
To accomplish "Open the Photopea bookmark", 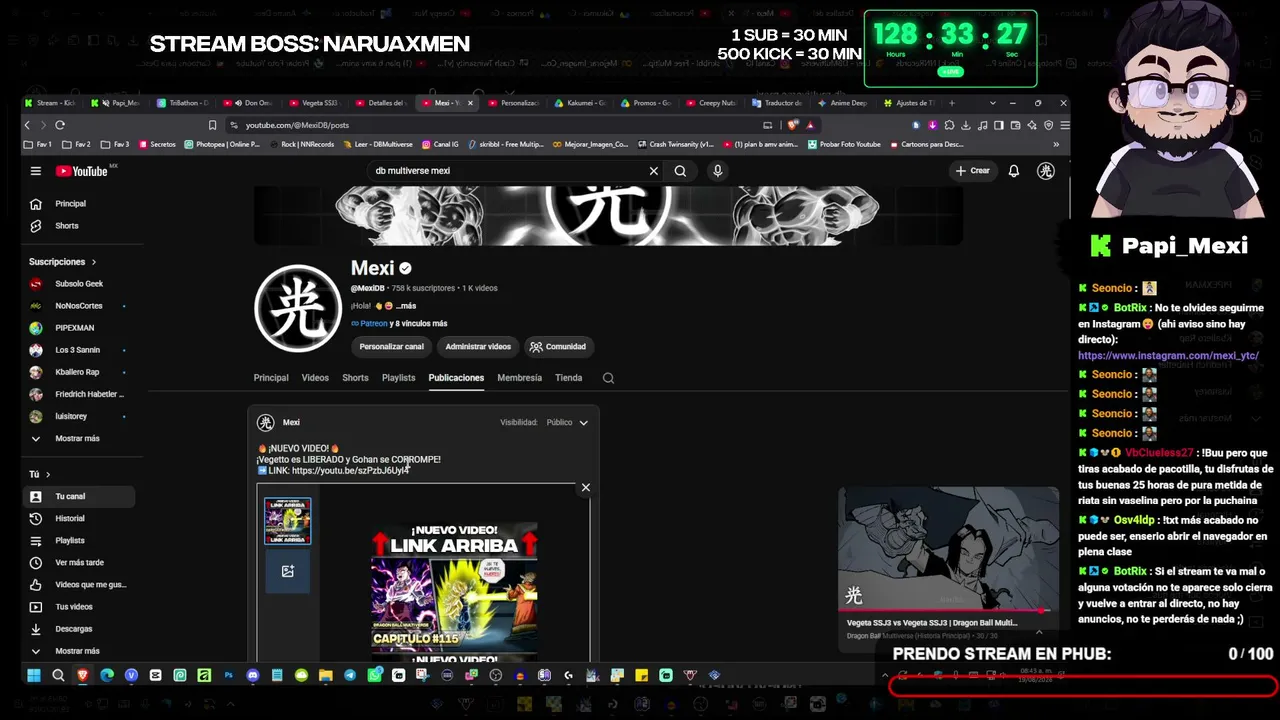I will (x=220, y=145).
